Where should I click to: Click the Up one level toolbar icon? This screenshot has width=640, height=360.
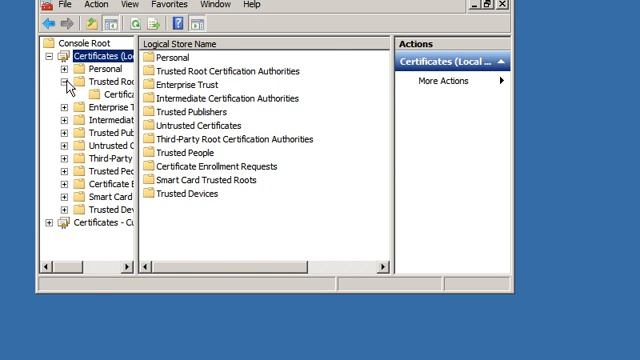[92, 24]
